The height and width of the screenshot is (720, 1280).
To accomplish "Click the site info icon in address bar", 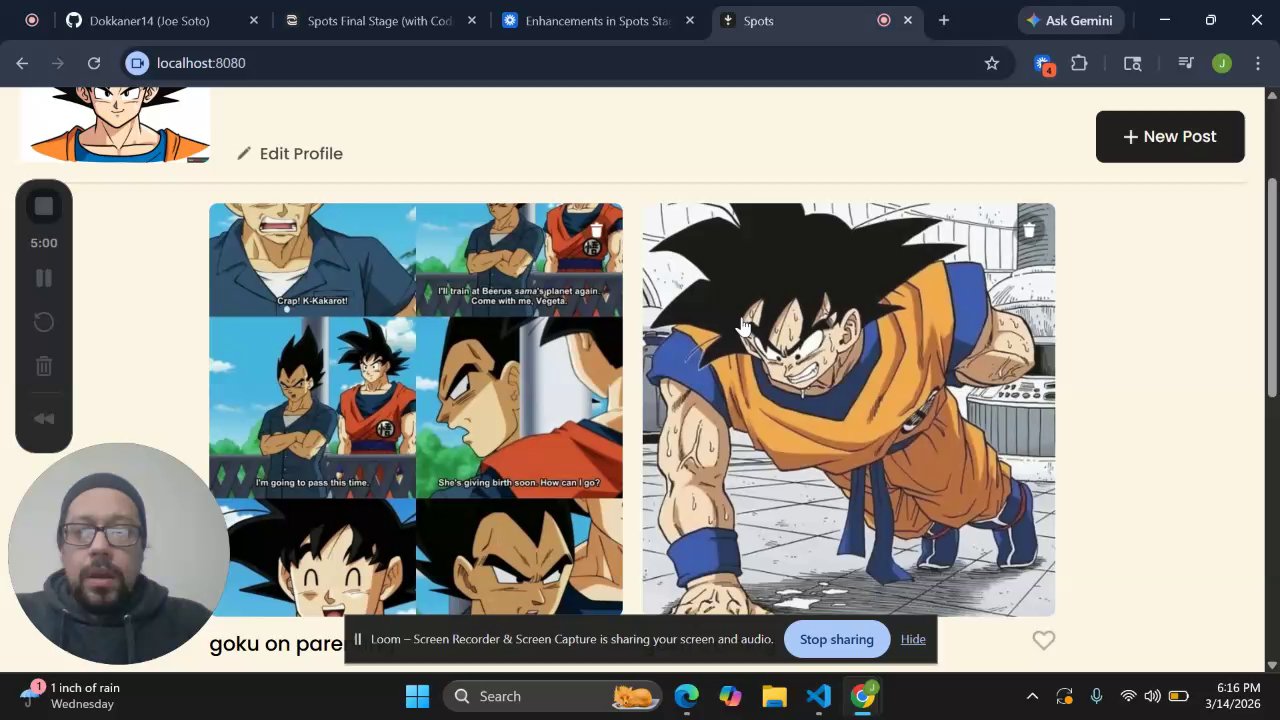I will [x=138, y=63].
